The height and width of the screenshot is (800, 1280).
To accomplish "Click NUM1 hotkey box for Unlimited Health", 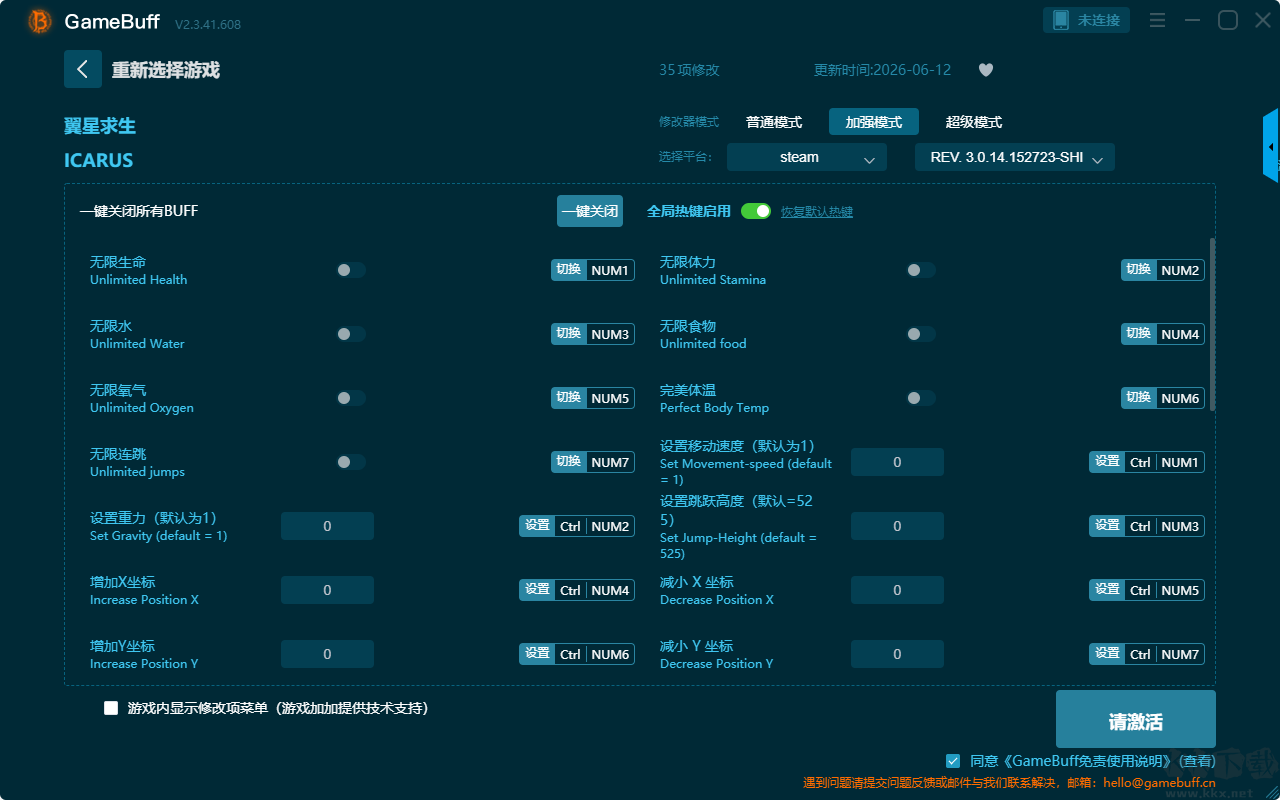I will pyautogui.click(x=610, y=270).
